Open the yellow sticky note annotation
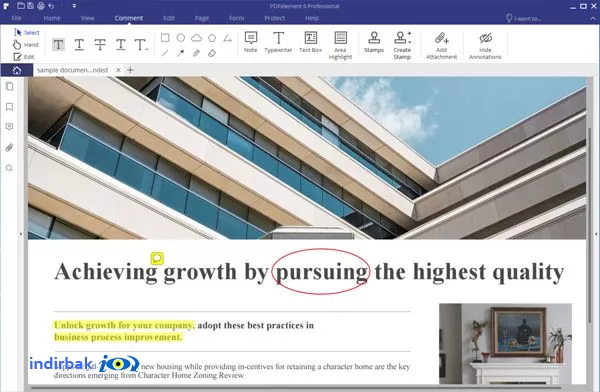Screen dimensions: 600x392 [157, 258]
